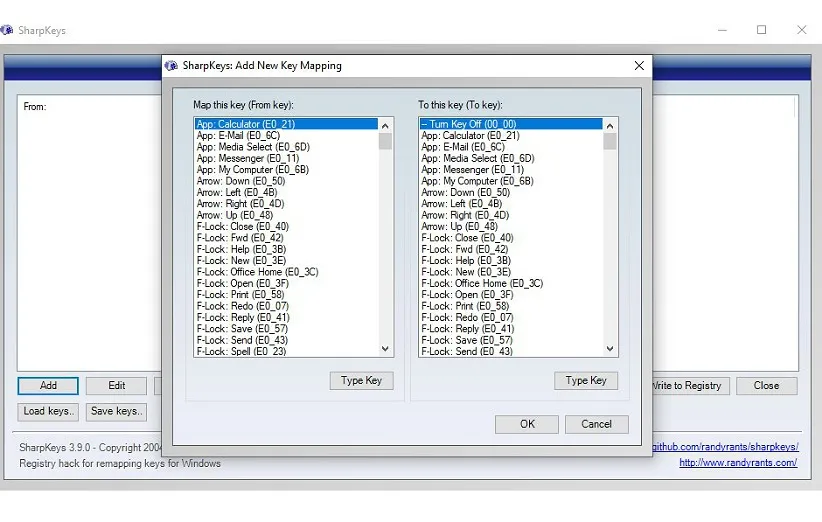Click the SharpKeys dialog title bar icon

171,66
